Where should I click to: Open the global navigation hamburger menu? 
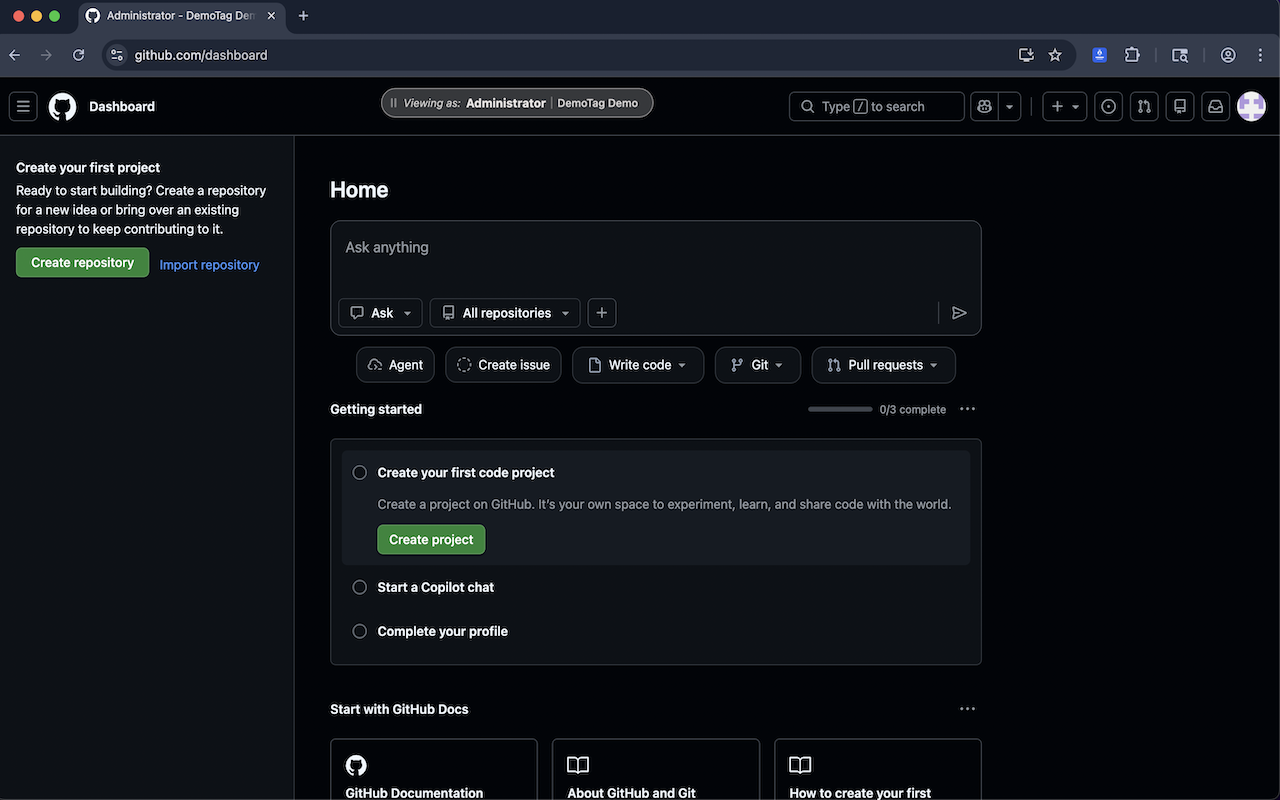click(24, 106)
